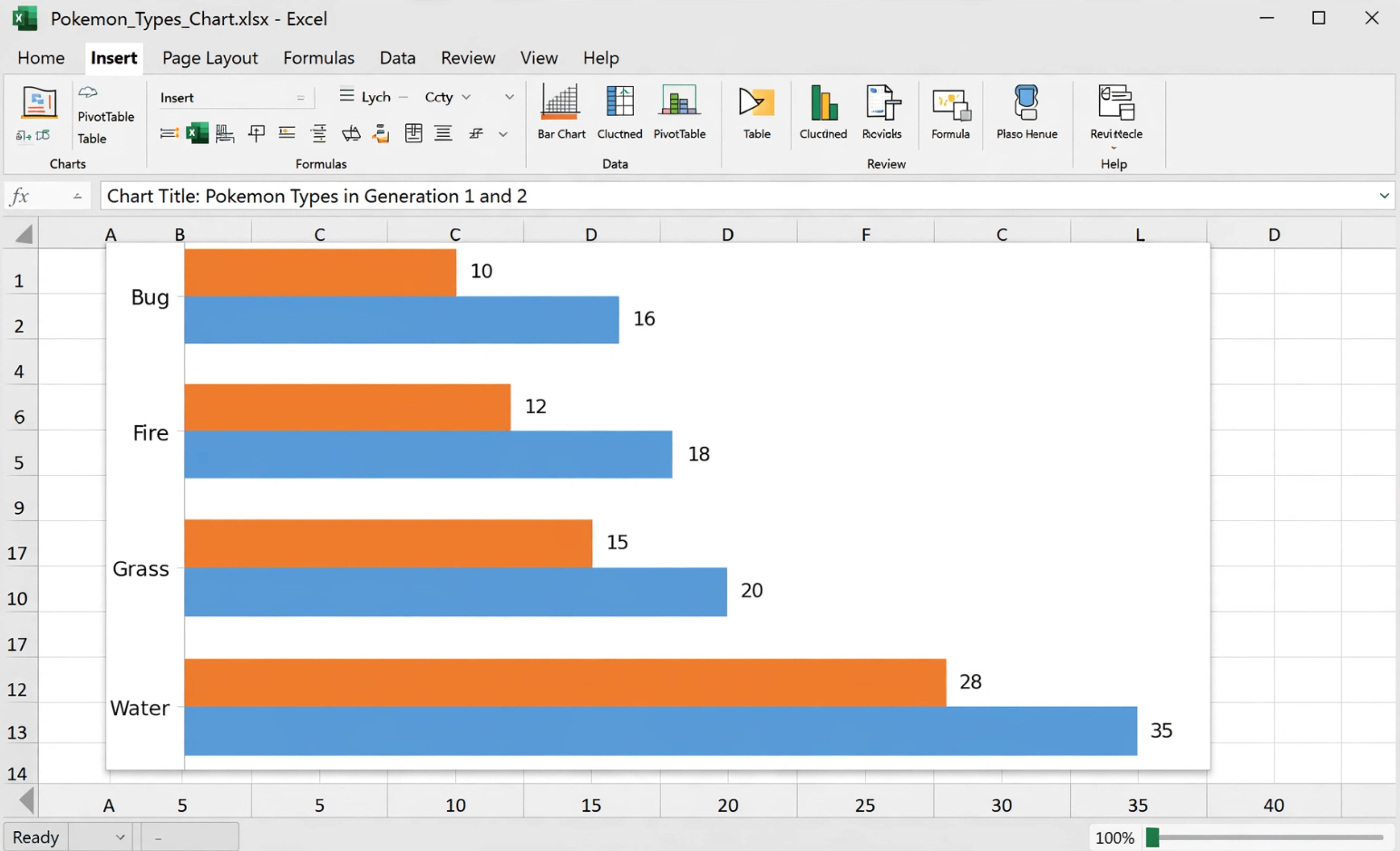Switch to the Page Layout tab

pyautogui.click(x=210, y=58)
